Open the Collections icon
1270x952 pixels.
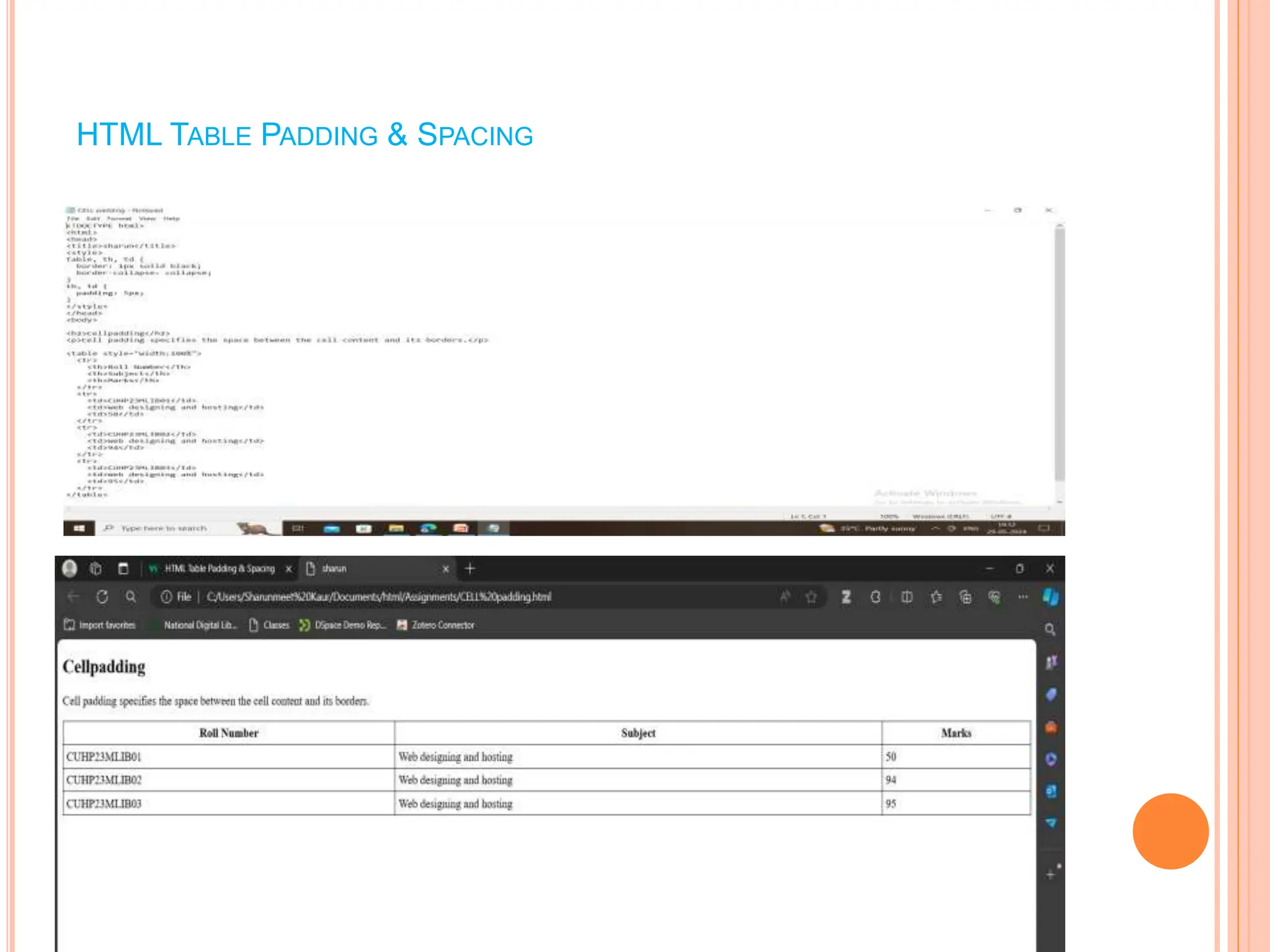coord(966,596)
